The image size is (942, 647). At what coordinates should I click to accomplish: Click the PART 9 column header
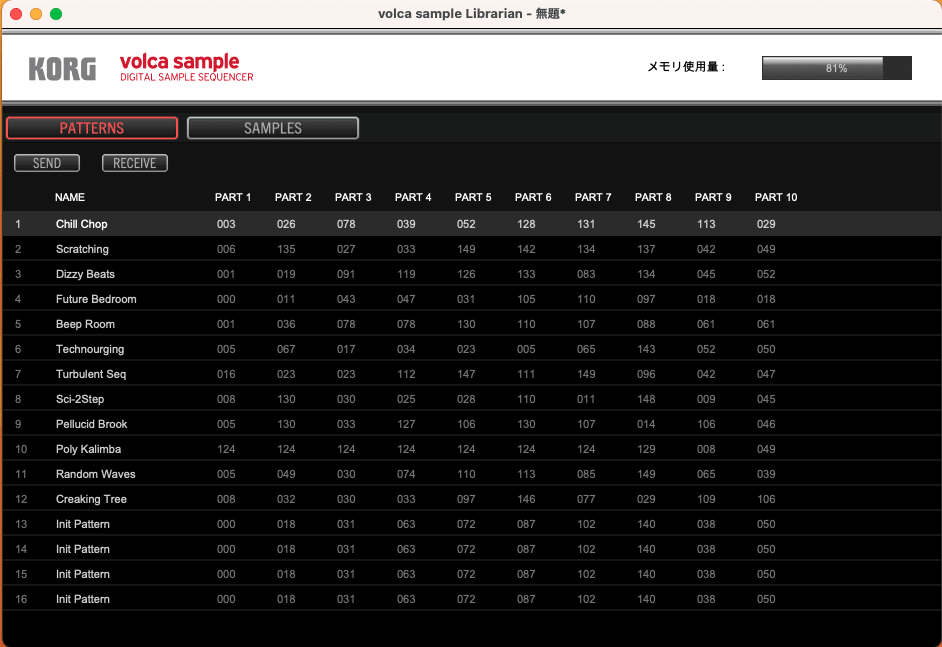713,197
